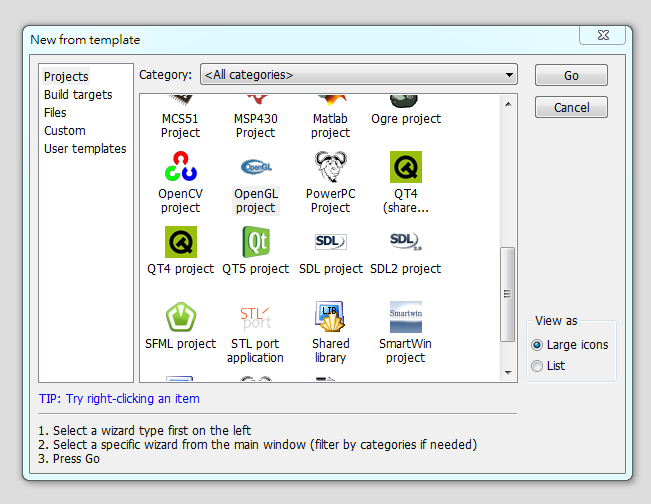Click the OpenCV project label text
Screen dimensions: 651x504
tap(181, 201)
